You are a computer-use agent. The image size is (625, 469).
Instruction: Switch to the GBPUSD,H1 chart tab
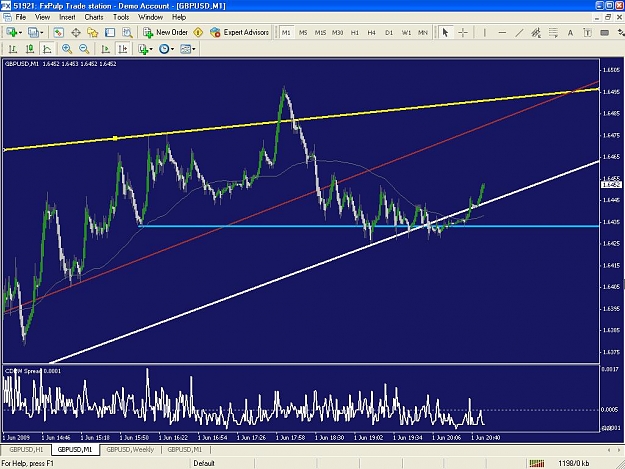click(x=26, y=450)
